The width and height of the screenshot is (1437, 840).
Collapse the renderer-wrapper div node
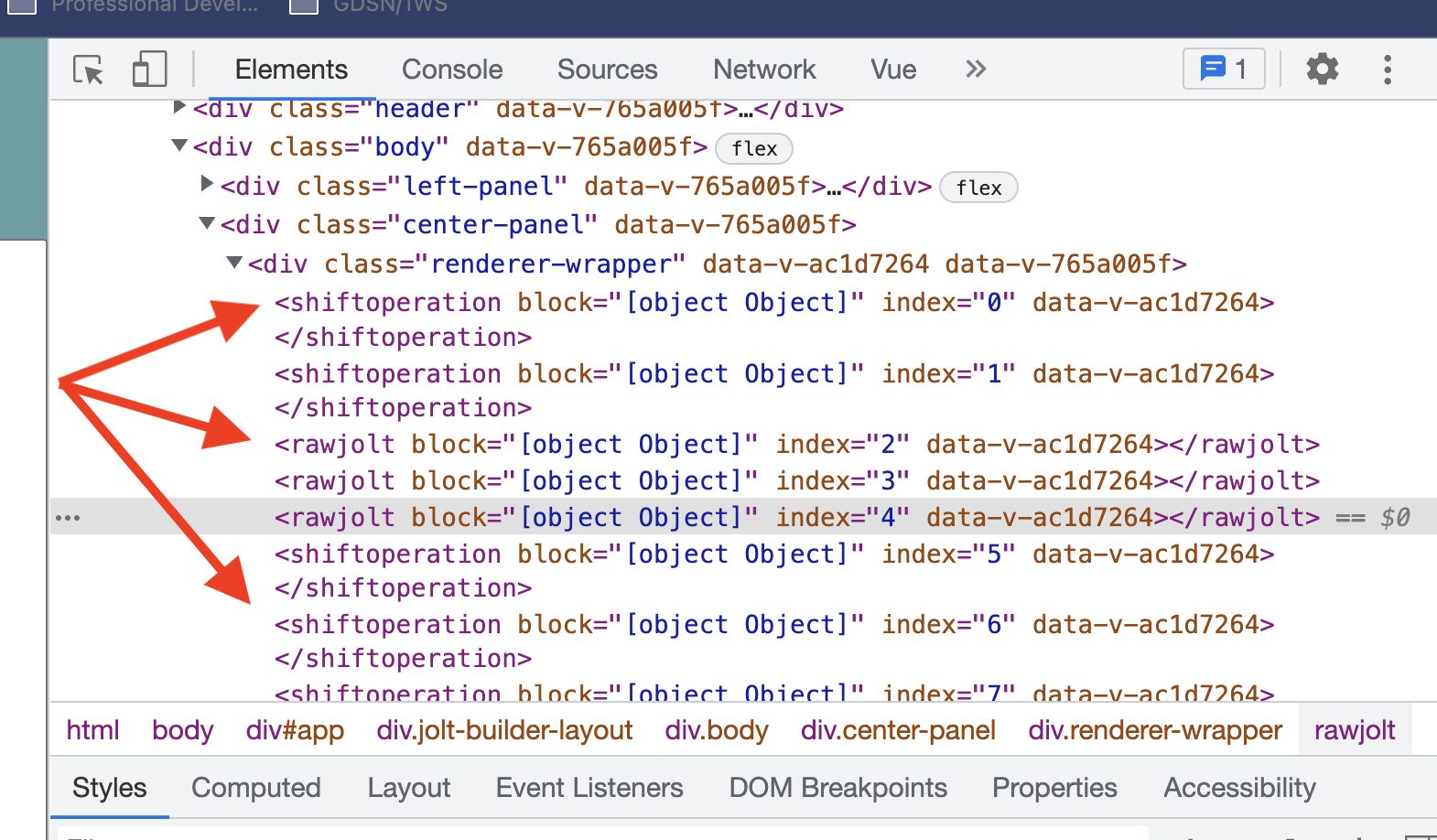click(x=234, y=263)
